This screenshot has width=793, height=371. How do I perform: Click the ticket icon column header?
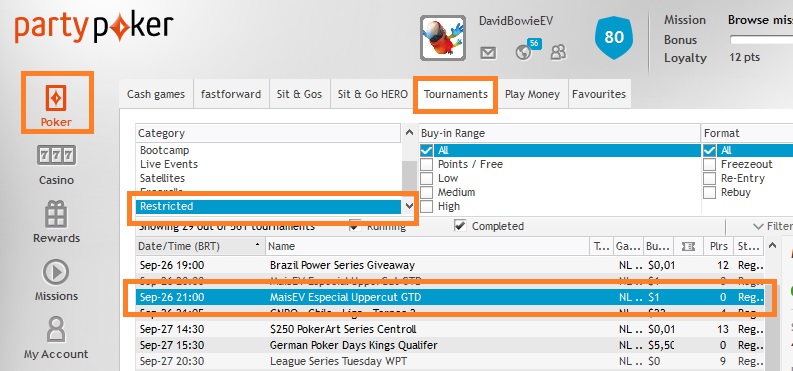click(688, 246)
